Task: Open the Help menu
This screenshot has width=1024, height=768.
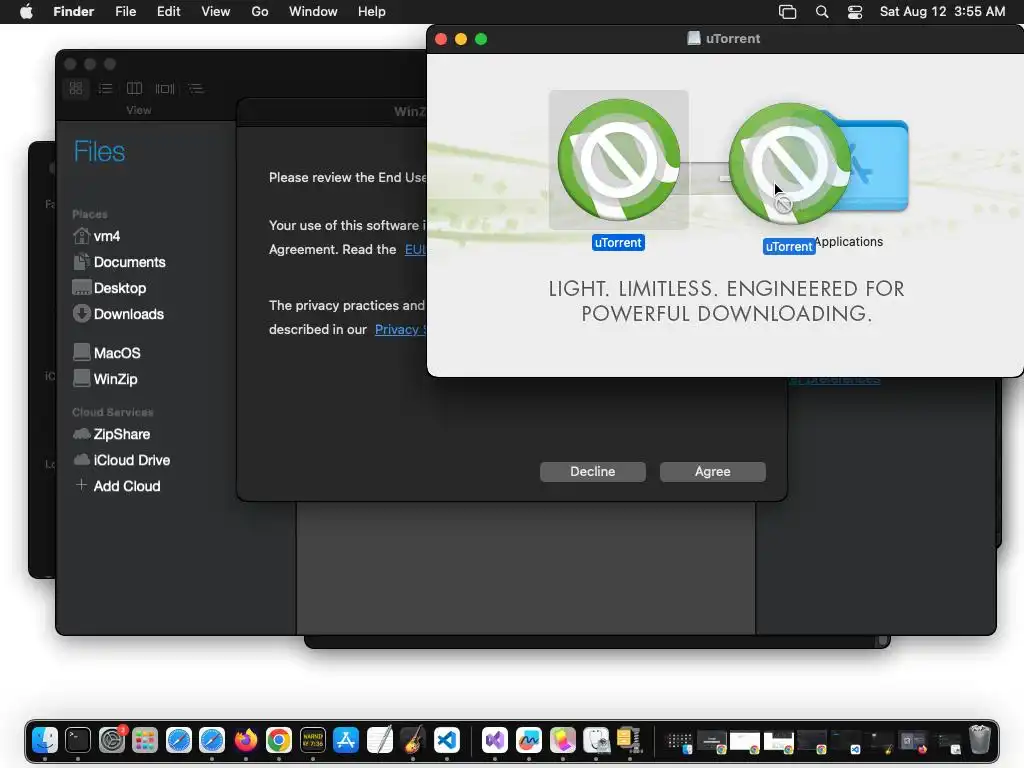Action: 372,12
